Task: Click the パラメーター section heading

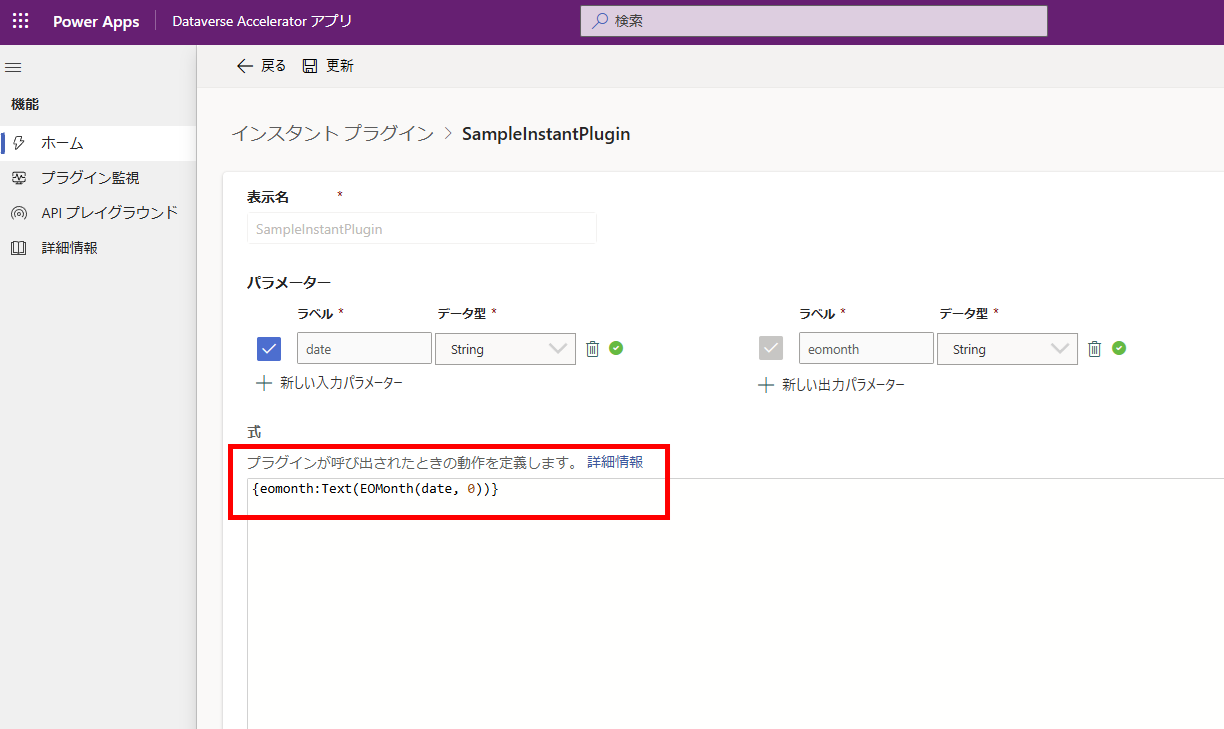Action: pos(289,283)
